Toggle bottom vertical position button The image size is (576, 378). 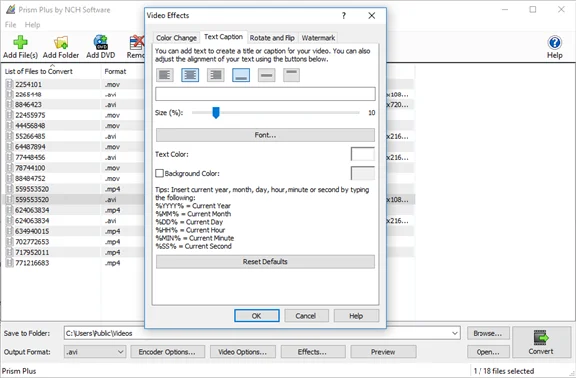tap(241, 75)
